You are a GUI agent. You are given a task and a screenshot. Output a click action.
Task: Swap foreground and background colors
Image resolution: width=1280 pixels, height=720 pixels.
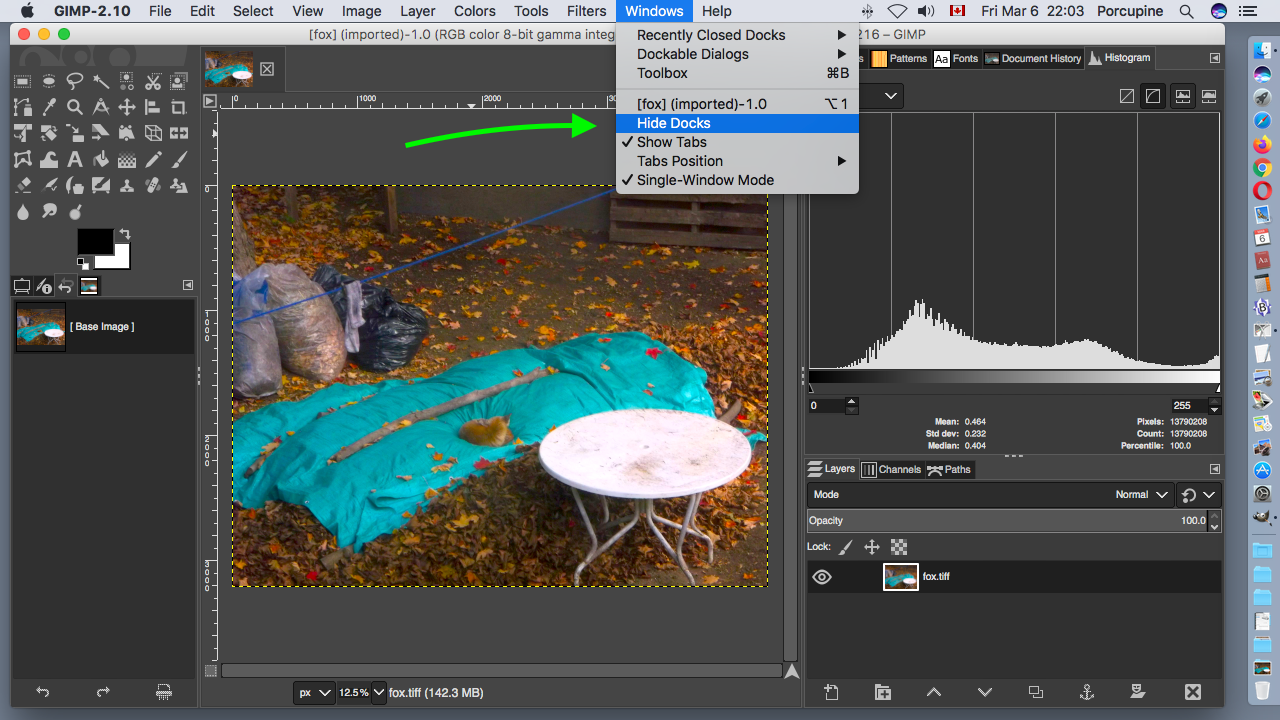tap(125, 234)
